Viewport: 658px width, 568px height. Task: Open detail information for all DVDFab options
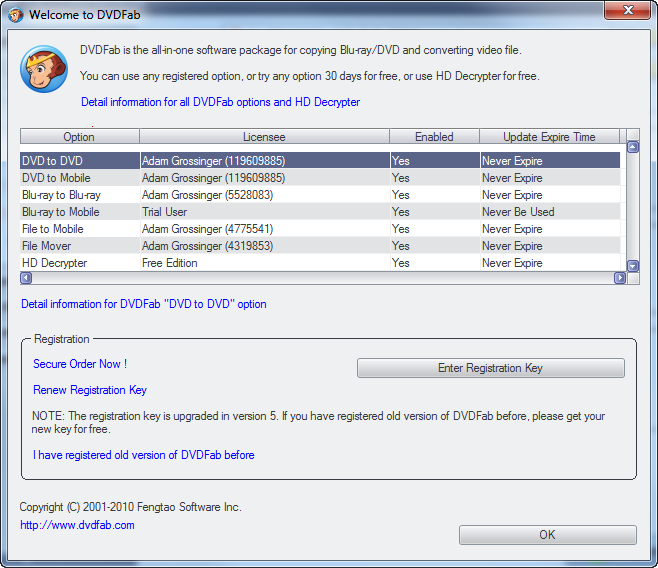[220, 102]
